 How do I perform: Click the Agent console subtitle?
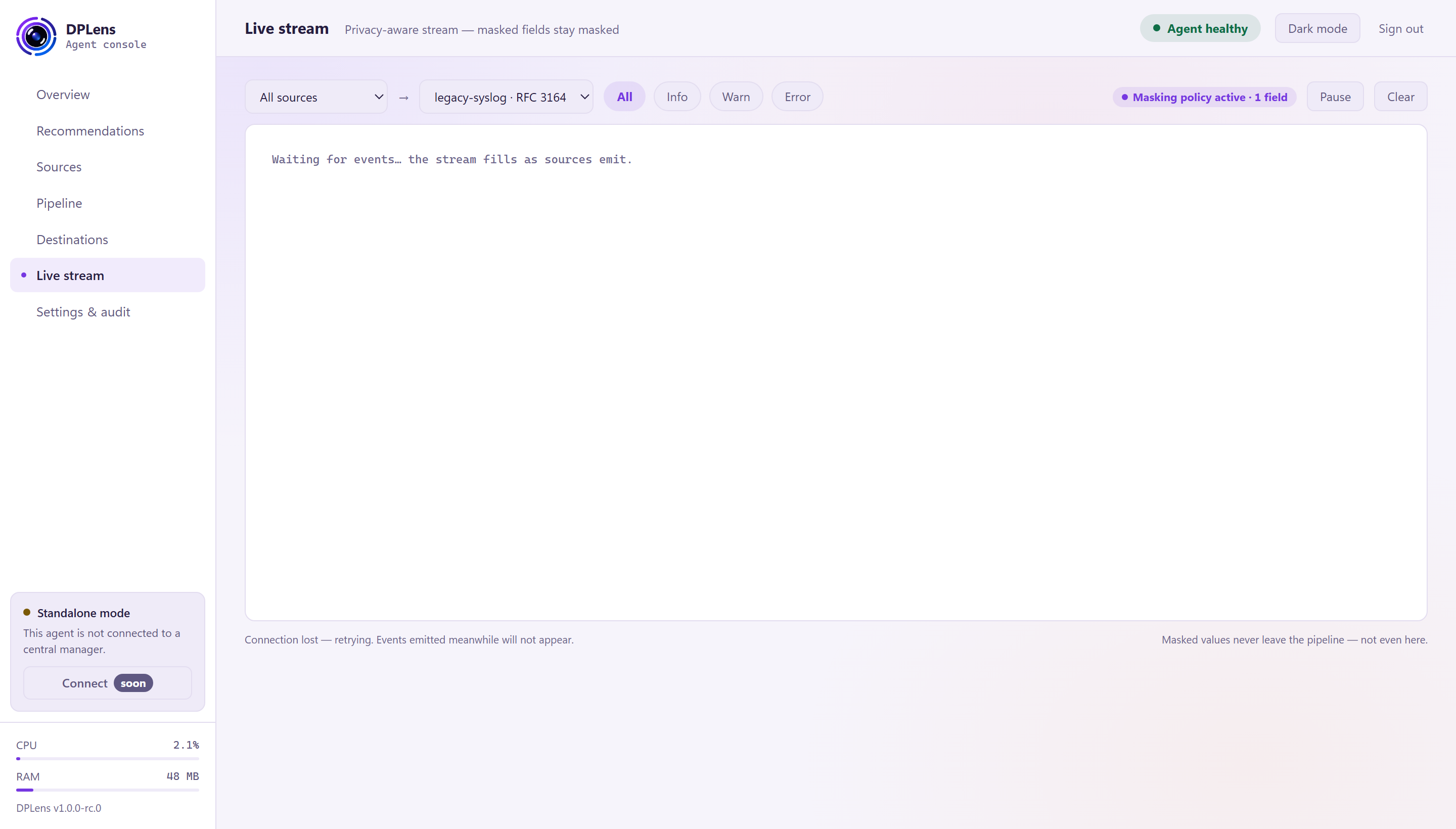click(106, 44)
